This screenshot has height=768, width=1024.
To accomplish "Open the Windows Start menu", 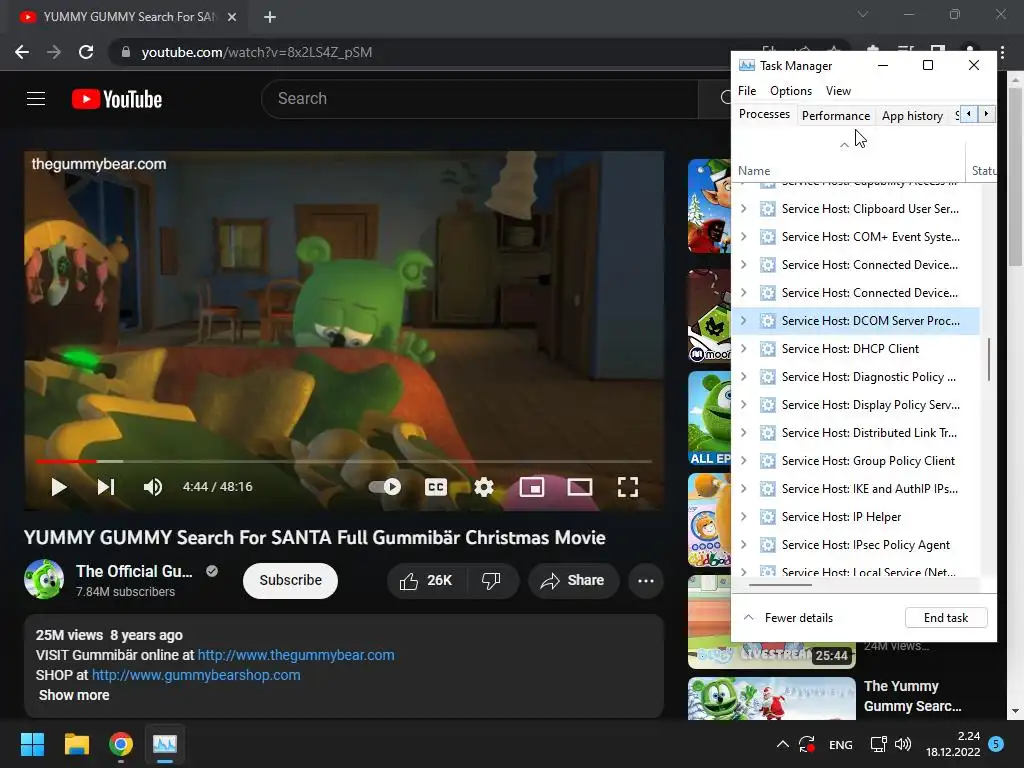I will click(x=32, y=744).
